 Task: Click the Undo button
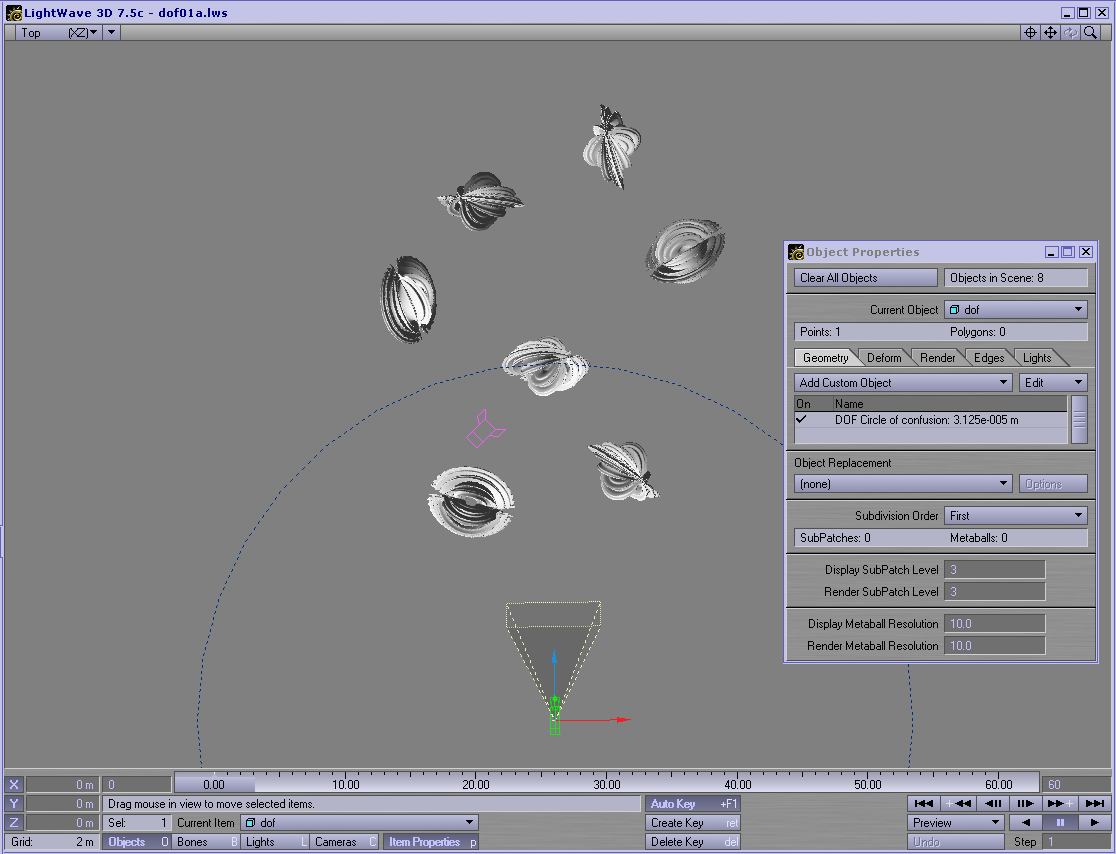956,842
